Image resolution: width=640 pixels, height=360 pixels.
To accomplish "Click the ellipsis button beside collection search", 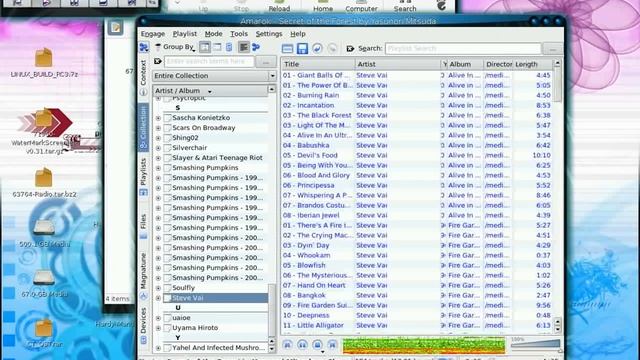I will [x=266, y=62].
